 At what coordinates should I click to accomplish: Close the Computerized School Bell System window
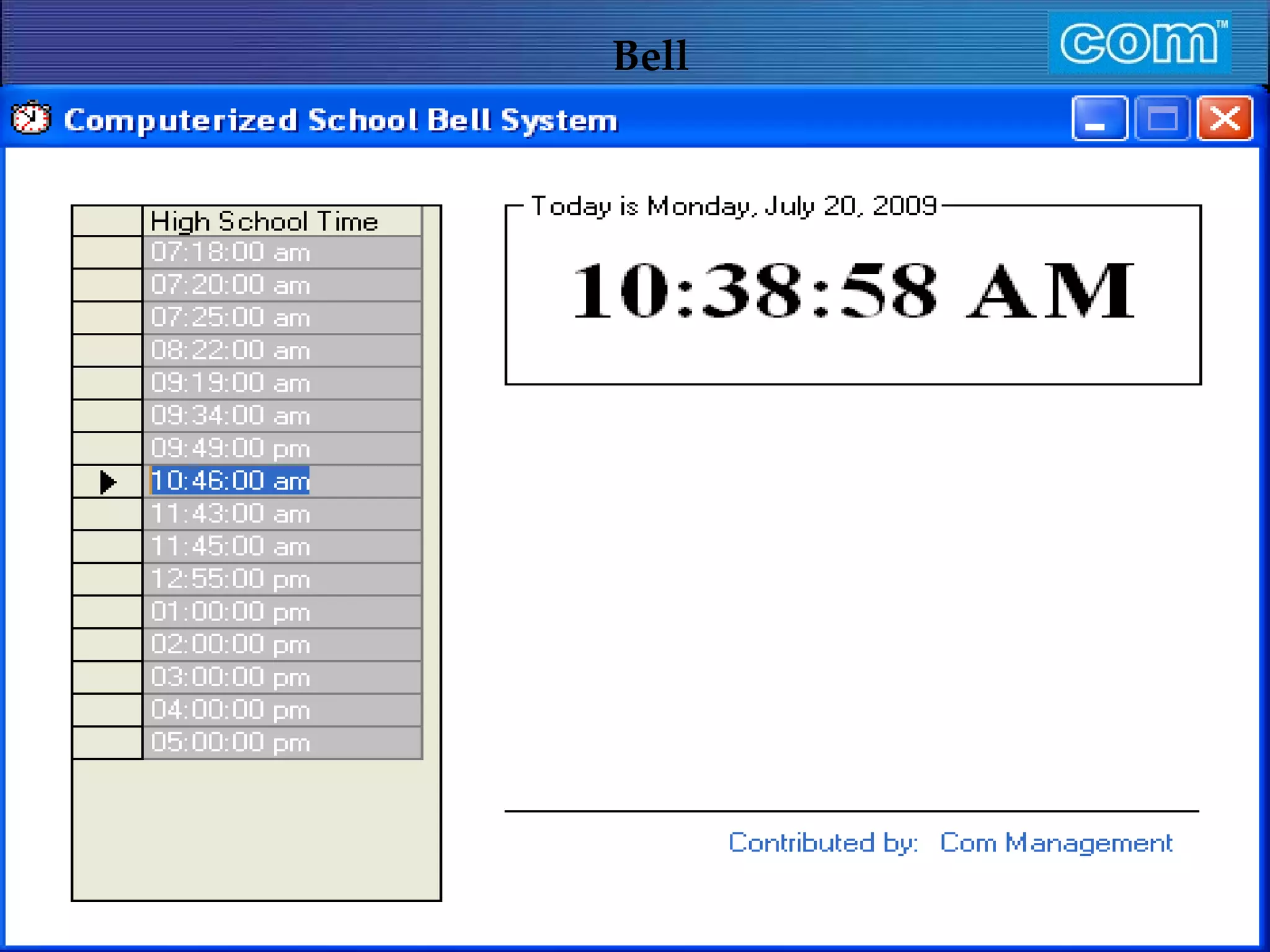1225,118
